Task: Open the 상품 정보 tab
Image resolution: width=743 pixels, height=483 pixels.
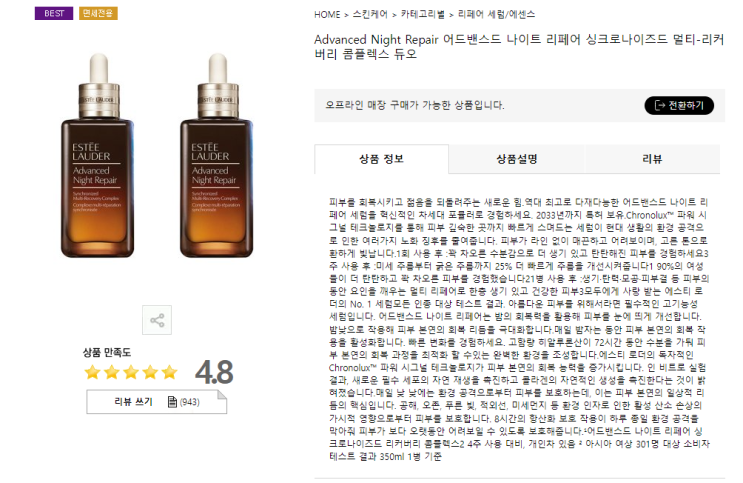Action: pos(381,159)
